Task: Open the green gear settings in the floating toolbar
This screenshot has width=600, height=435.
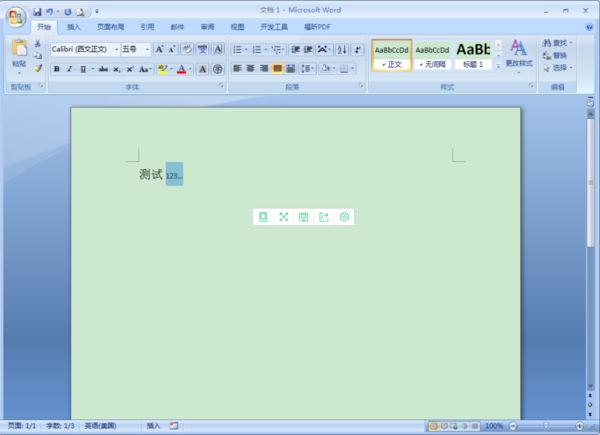Action: [344, 217]
